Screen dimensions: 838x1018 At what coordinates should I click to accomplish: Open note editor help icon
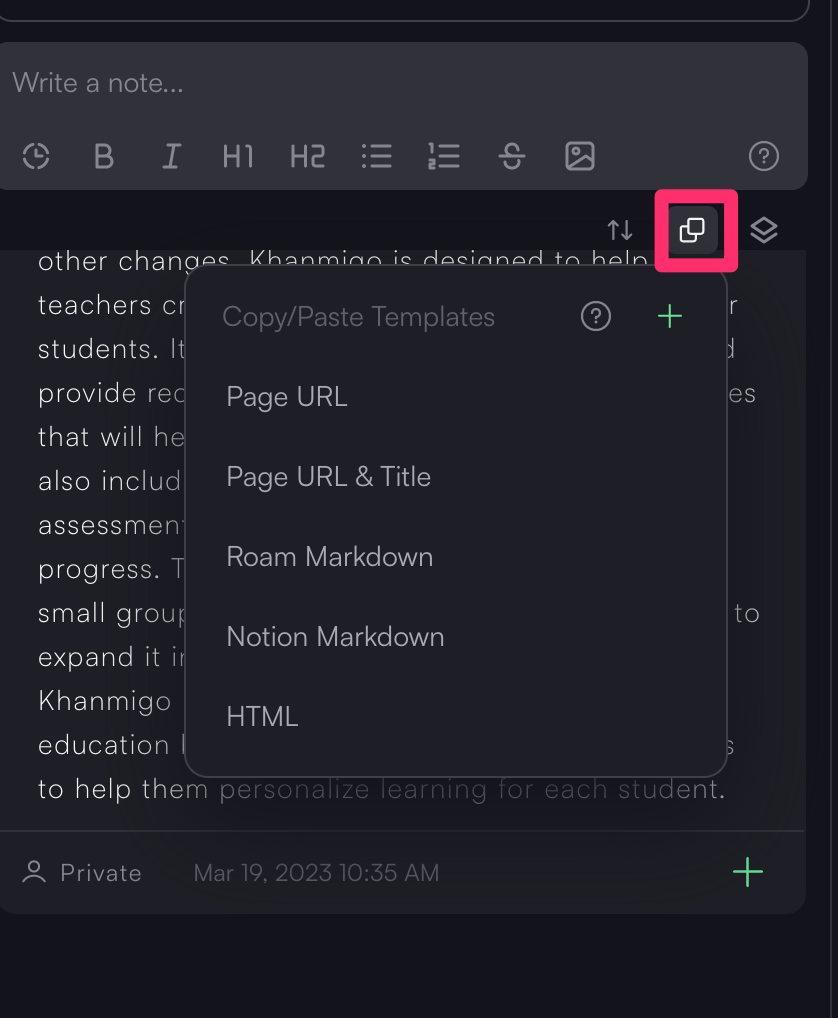point(764,156)
